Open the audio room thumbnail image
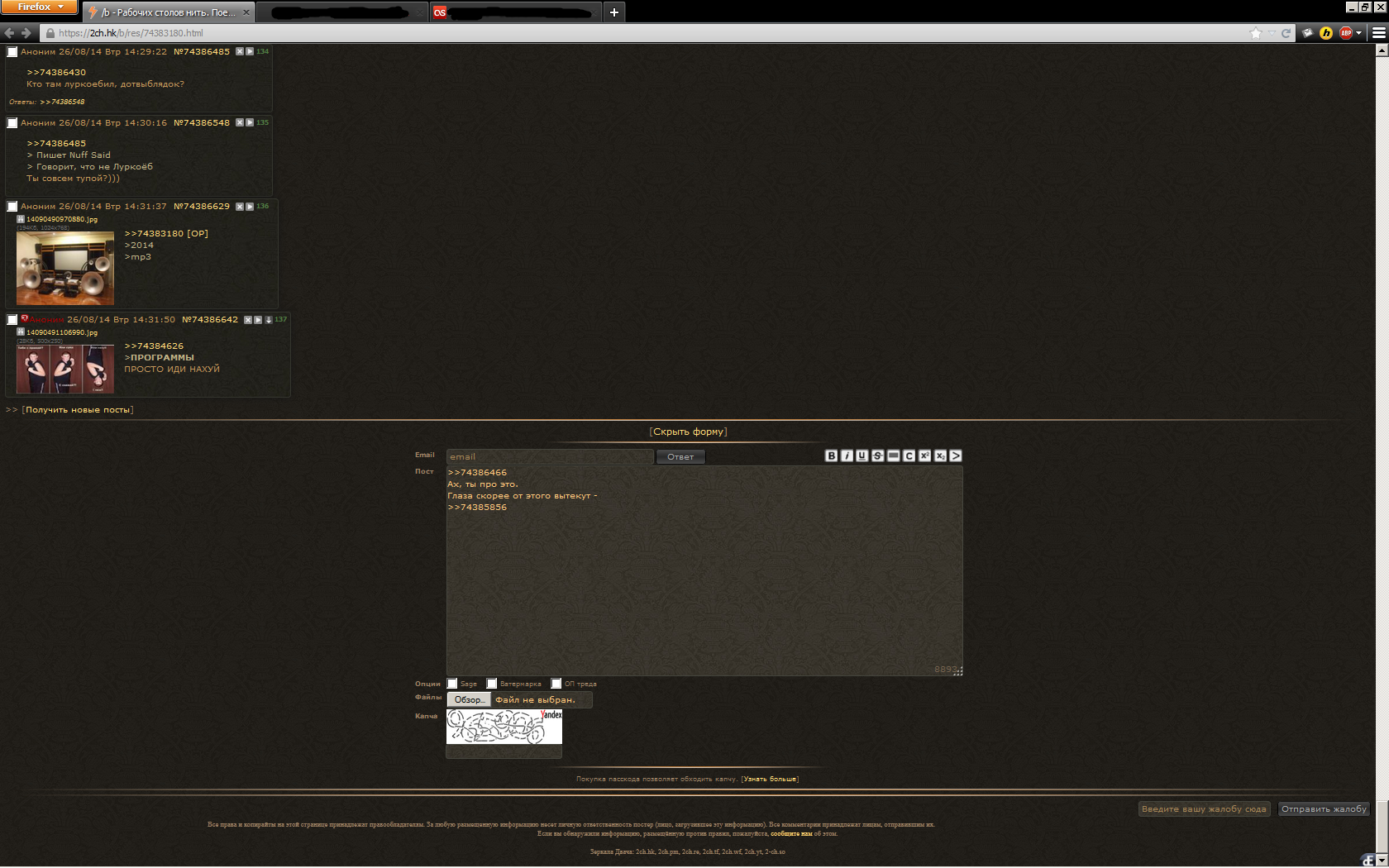Screen dimensions: 1389x868 coord(65,269)
